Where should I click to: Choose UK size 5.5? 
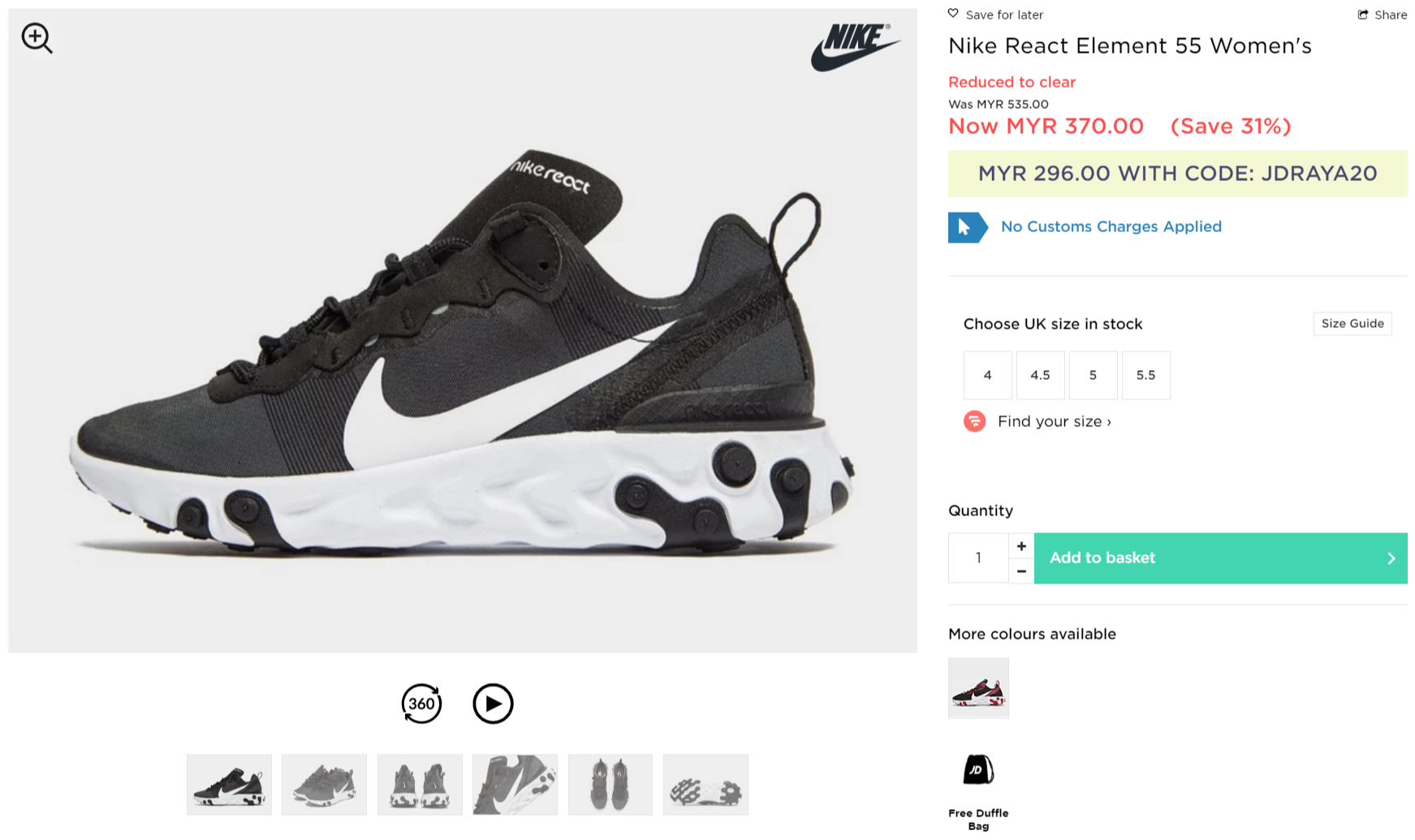pyautogui.click(x=1145, y=375)
